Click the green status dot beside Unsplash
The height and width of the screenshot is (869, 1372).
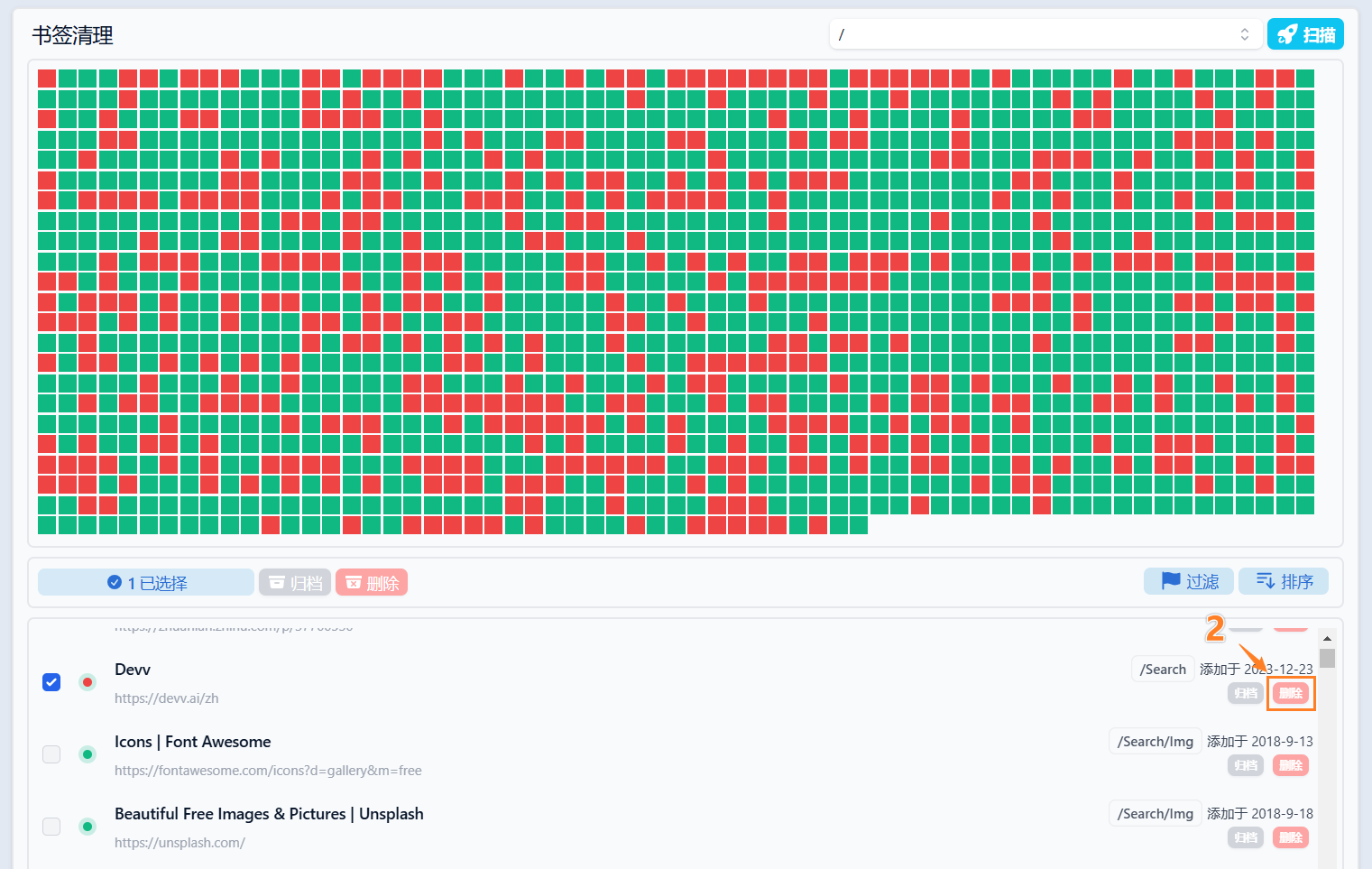[x=87, y=827]
